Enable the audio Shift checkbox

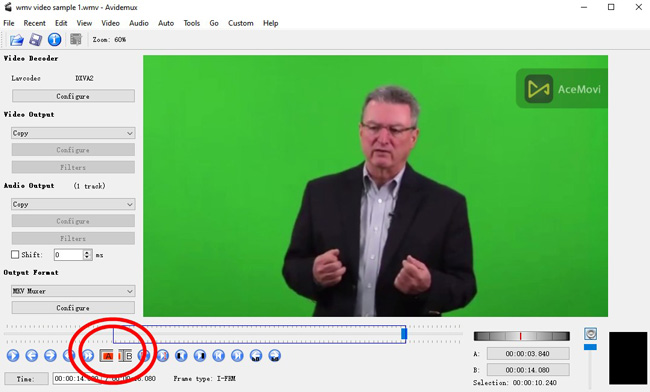pos(15,254)
